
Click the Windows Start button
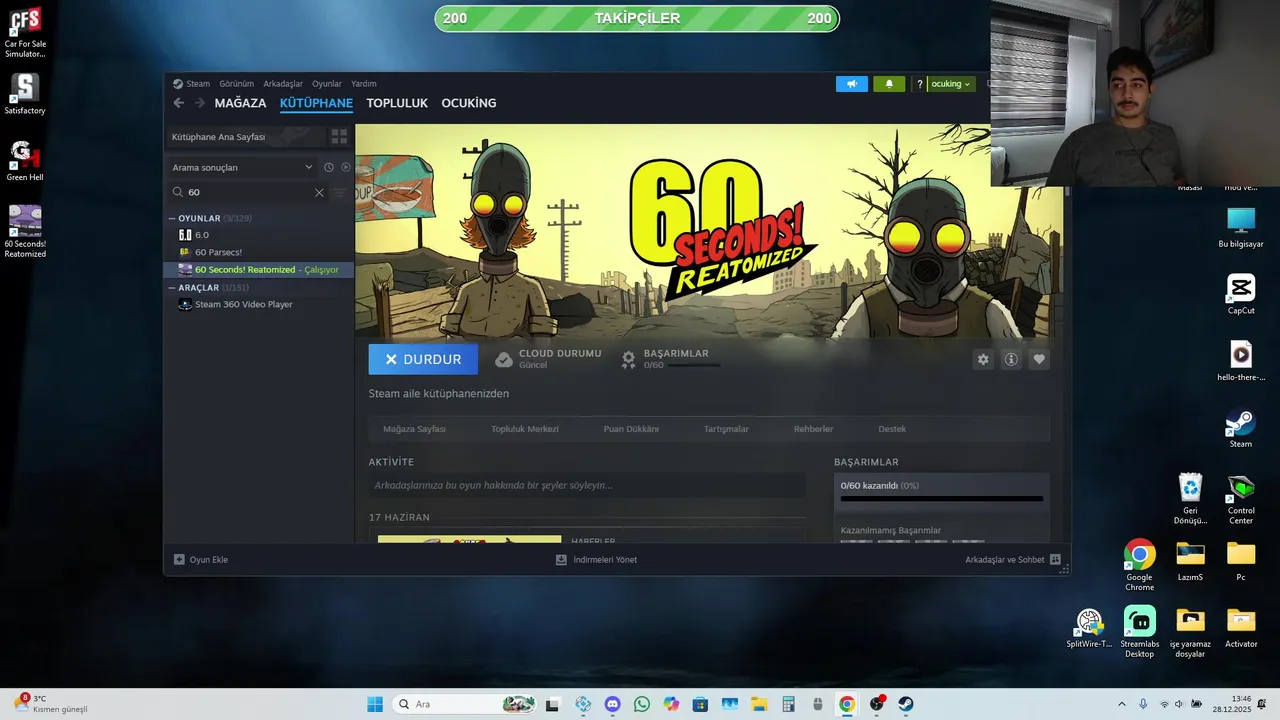click(375, 704)
